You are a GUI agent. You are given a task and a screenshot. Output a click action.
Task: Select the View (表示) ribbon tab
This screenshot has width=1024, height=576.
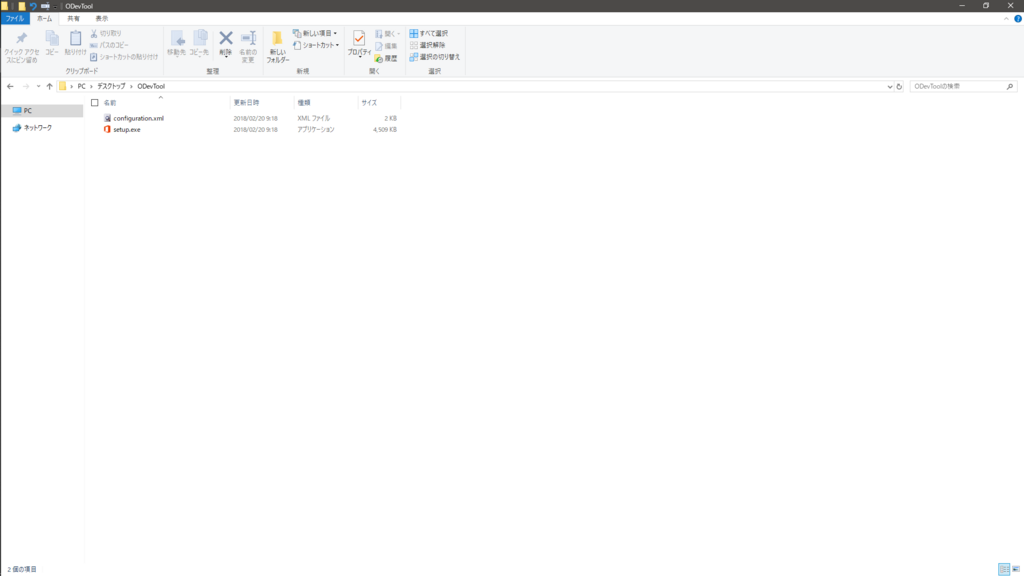(102, 18)
